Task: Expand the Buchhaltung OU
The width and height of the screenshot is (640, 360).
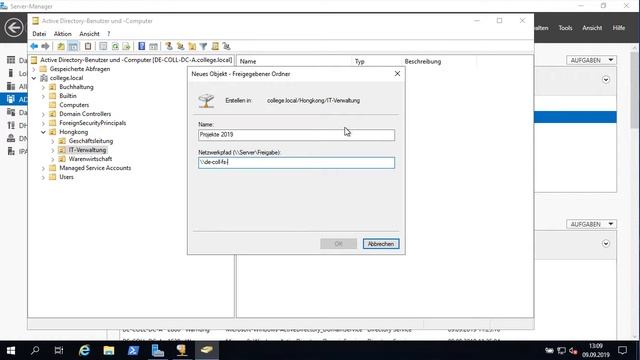Action: click(x=43, y=87)
